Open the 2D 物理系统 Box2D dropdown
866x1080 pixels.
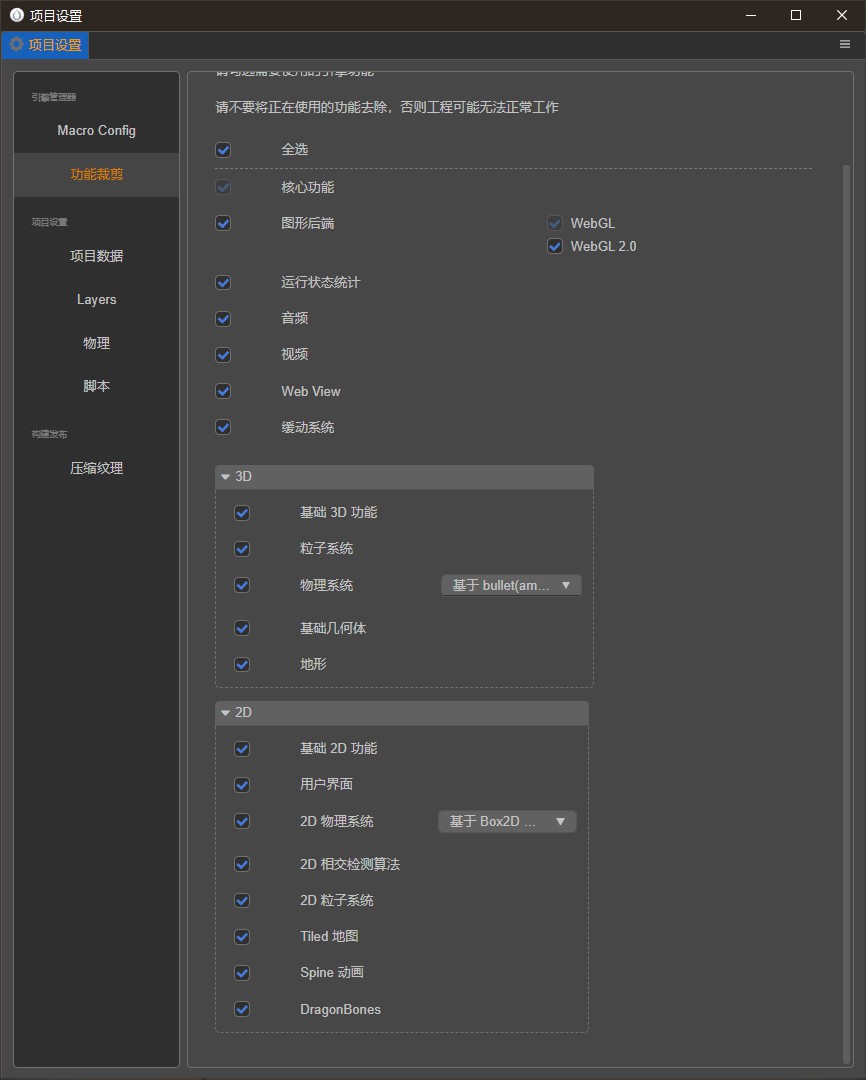click(x=507, y=821)
